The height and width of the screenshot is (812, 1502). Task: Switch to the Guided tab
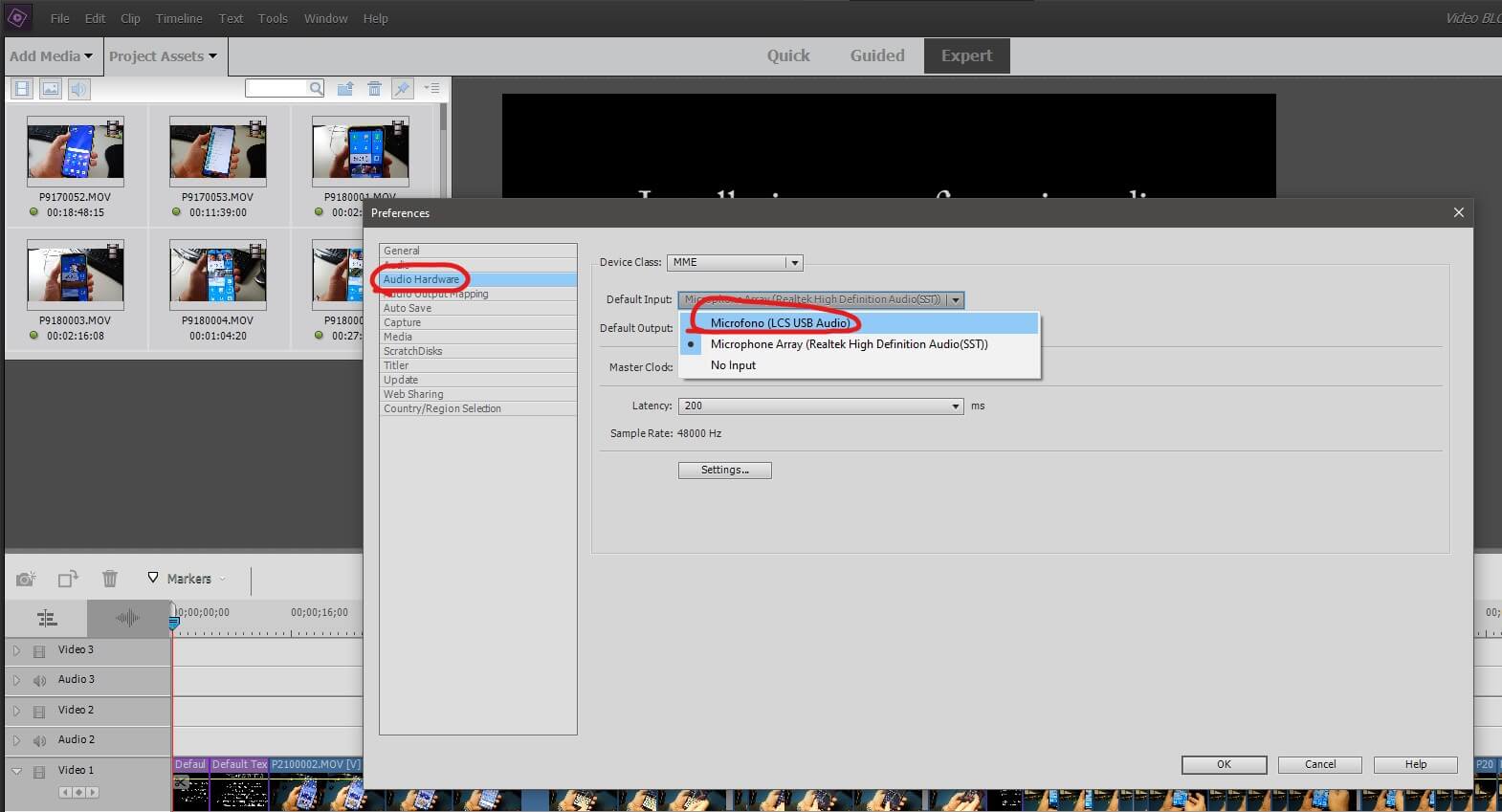click(876, 55)
